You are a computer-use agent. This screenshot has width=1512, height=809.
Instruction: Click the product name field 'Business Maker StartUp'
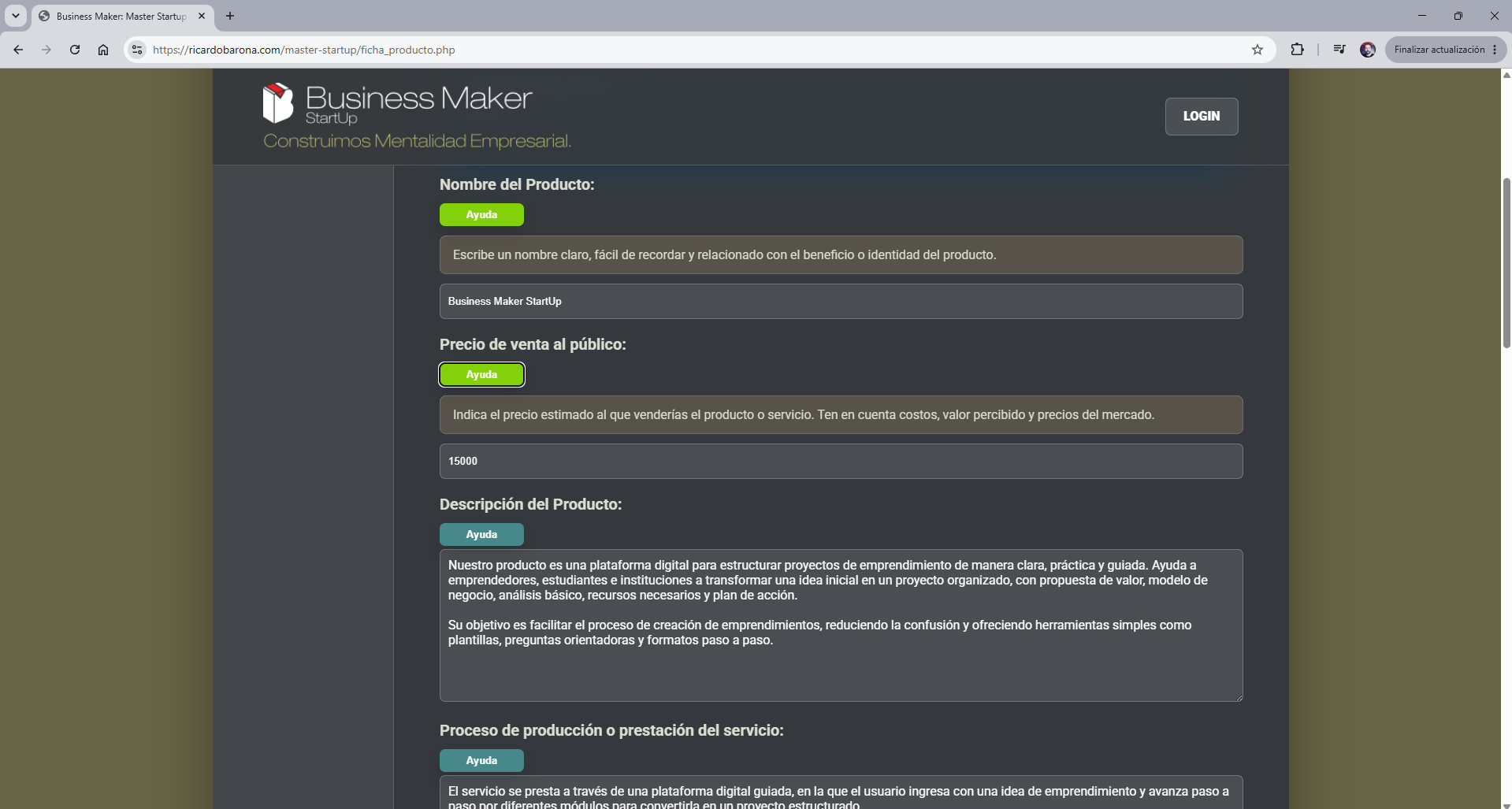tap(841, 301)
